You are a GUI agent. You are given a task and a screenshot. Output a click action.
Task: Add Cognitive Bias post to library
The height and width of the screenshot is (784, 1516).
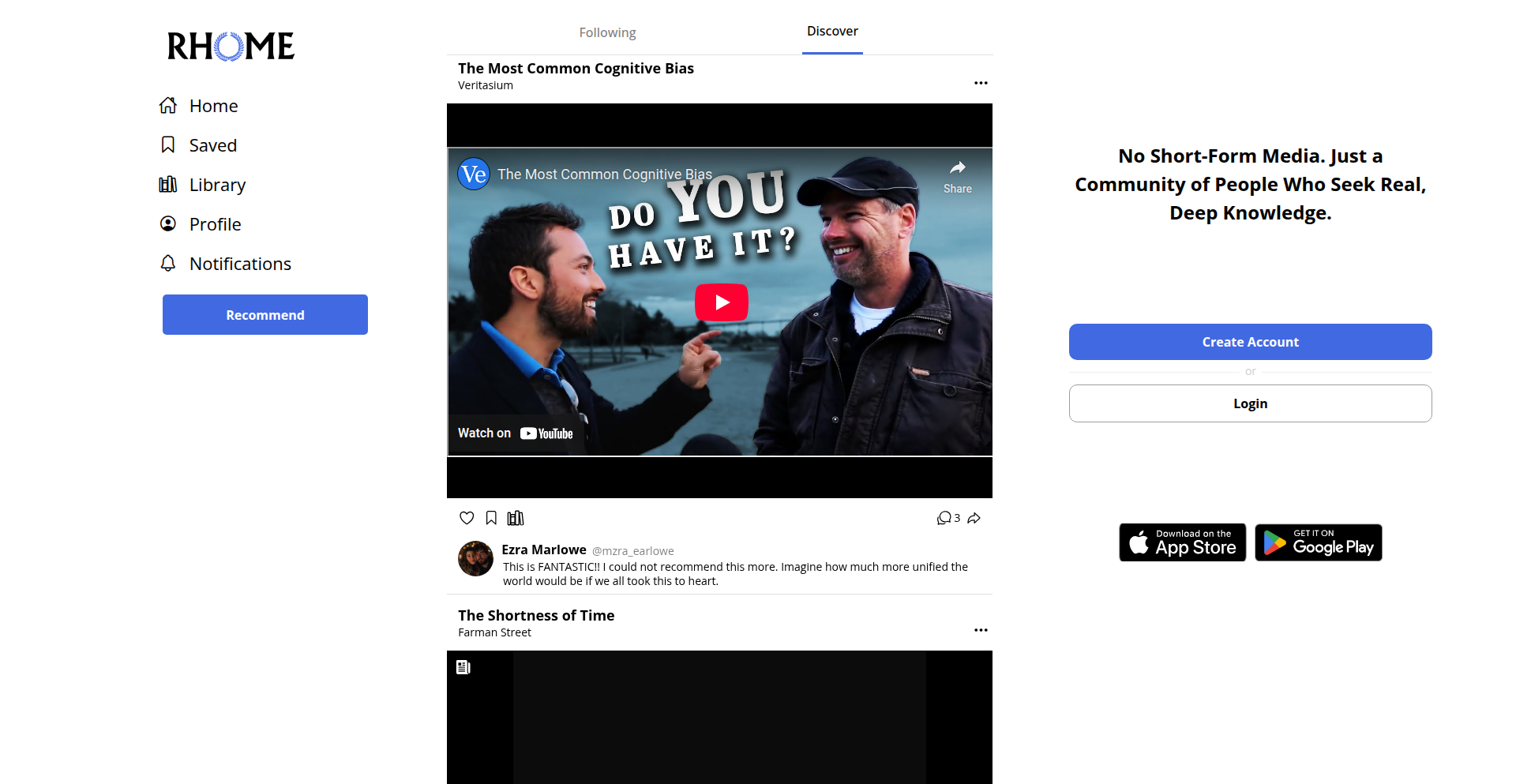coord(516,518)
